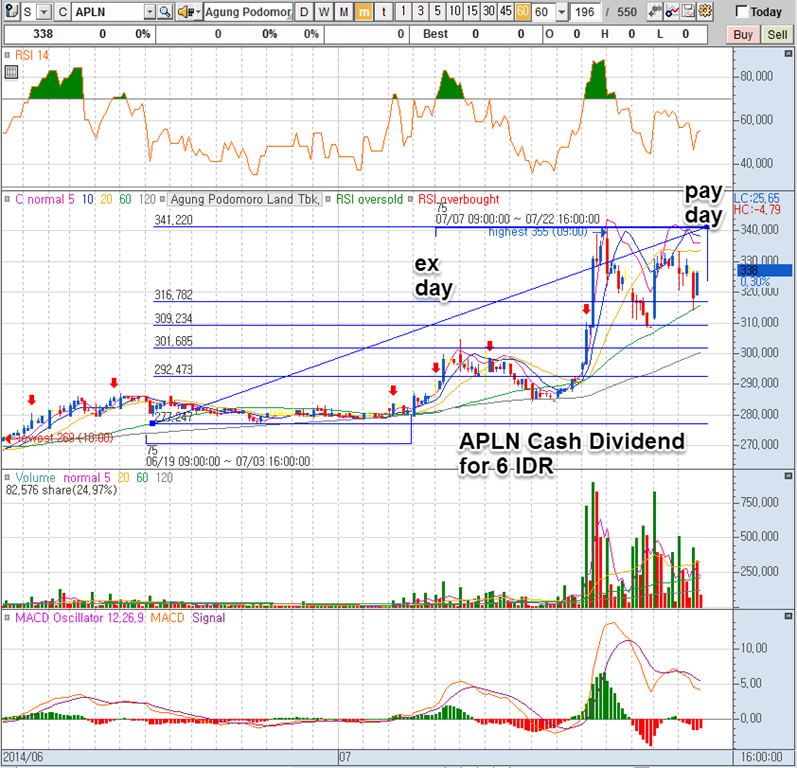
Task: Select the tick (t) chart period
Action: click(383, 12)
